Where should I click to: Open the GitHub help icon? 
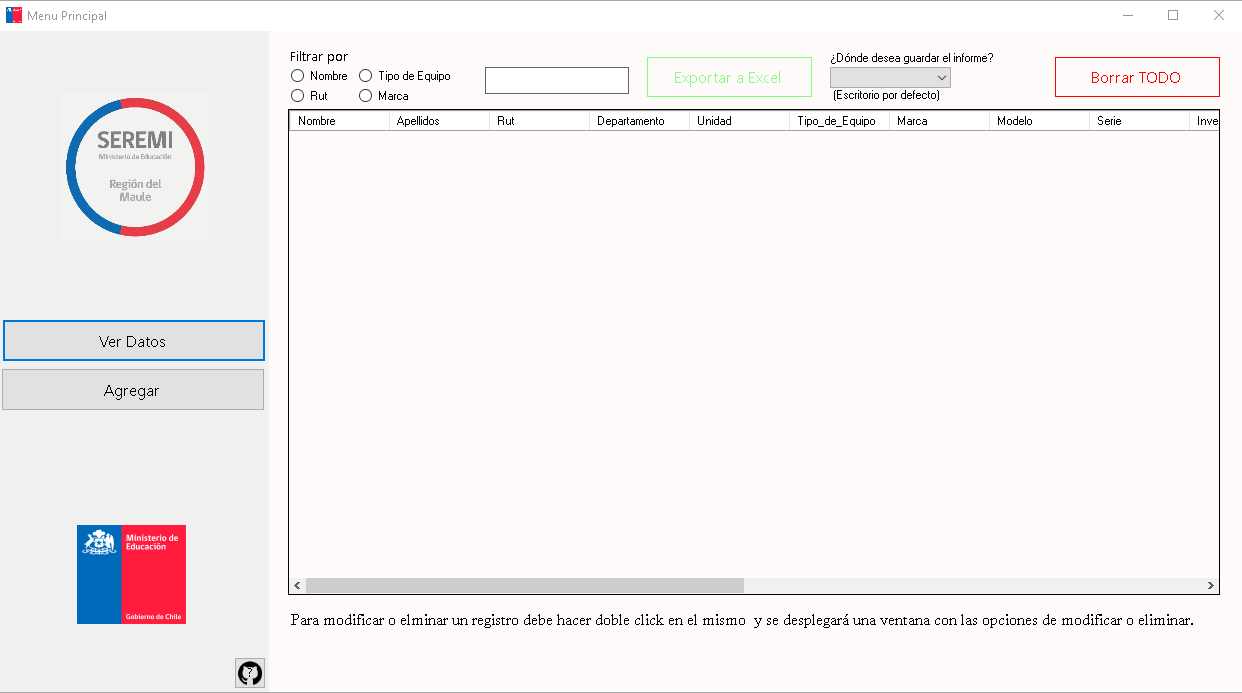(x=249, y=672)
